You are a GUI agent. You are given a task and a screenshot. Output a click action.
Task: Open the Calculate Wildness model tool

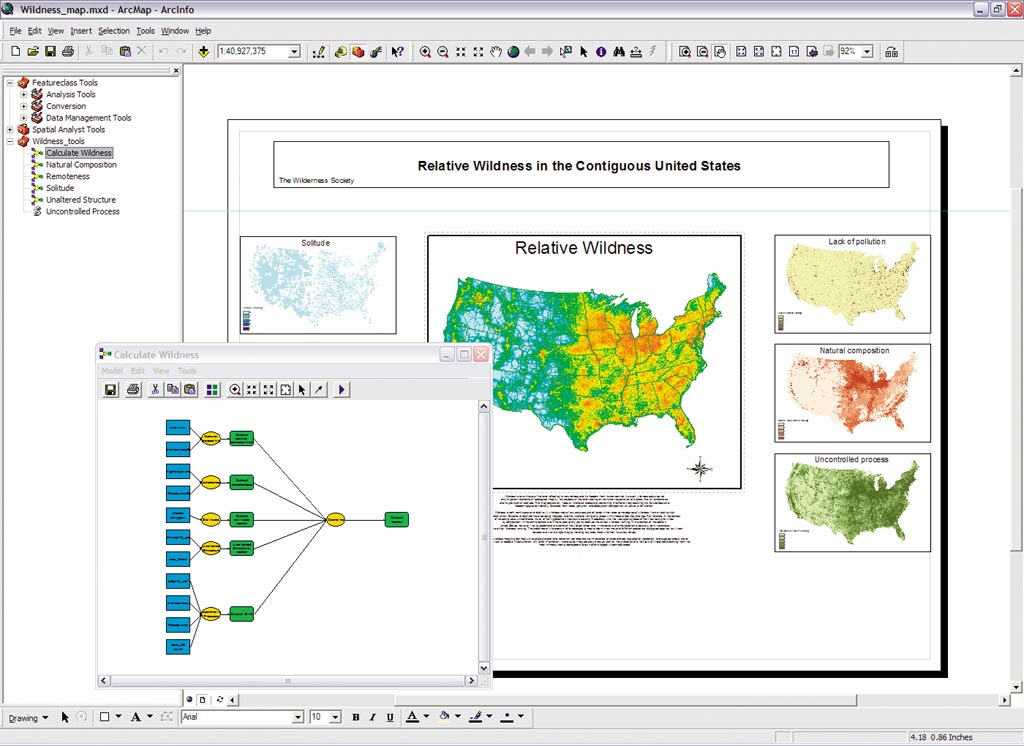point(78,153)
